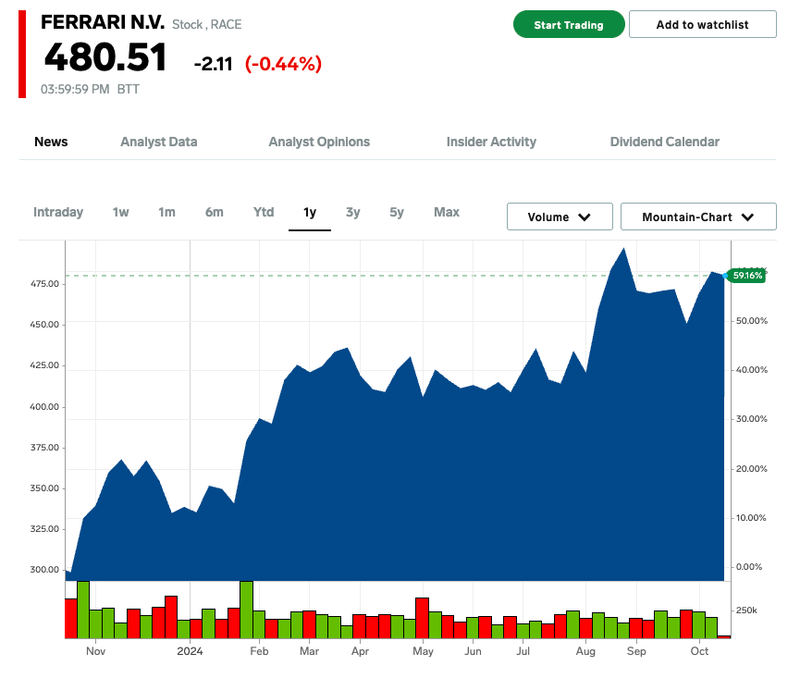Click the Stock, RACE ticker label
The image size is (800, 679).
tap(207, 24)
